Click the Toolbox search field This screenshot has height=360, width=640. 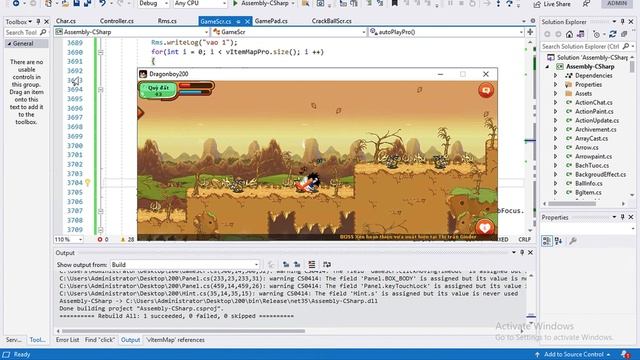tap(26, 32)
